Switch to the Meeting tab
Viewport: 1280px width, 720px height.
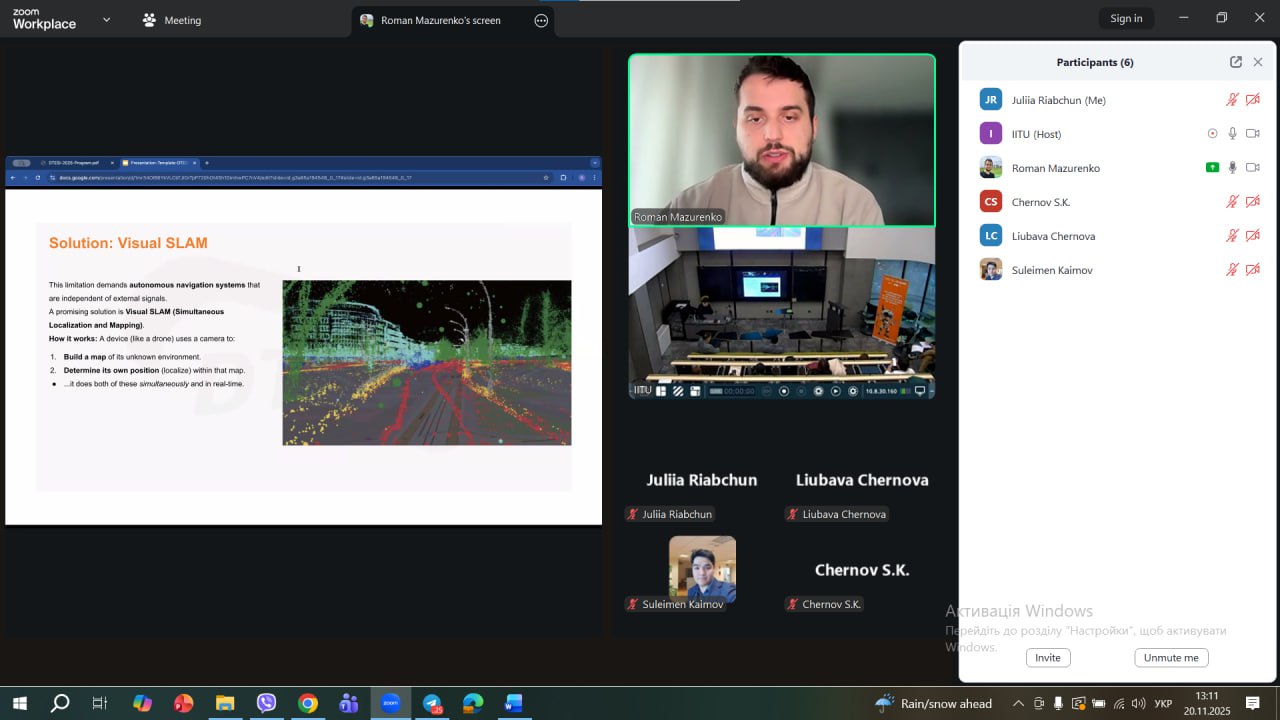[x=172, y=20]
